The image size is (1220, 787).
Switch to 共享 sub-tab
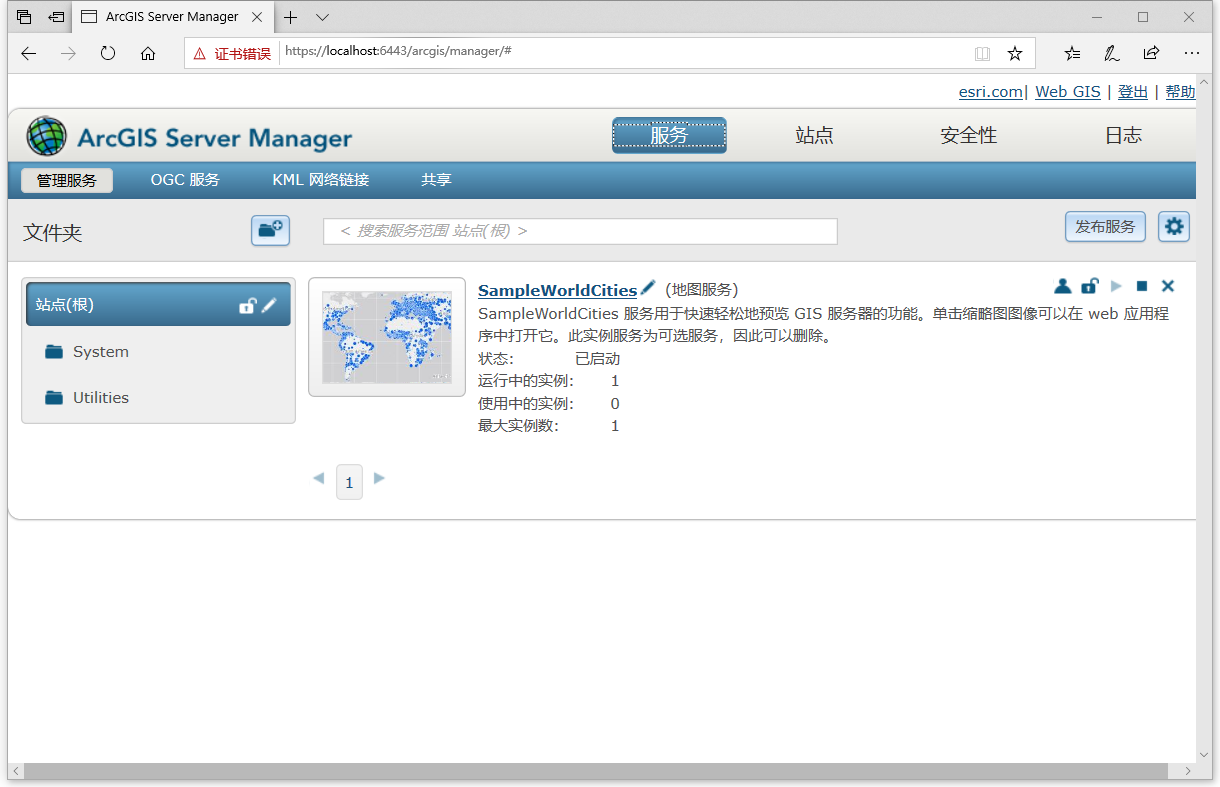pyautogui.click(x=436, y=180)
